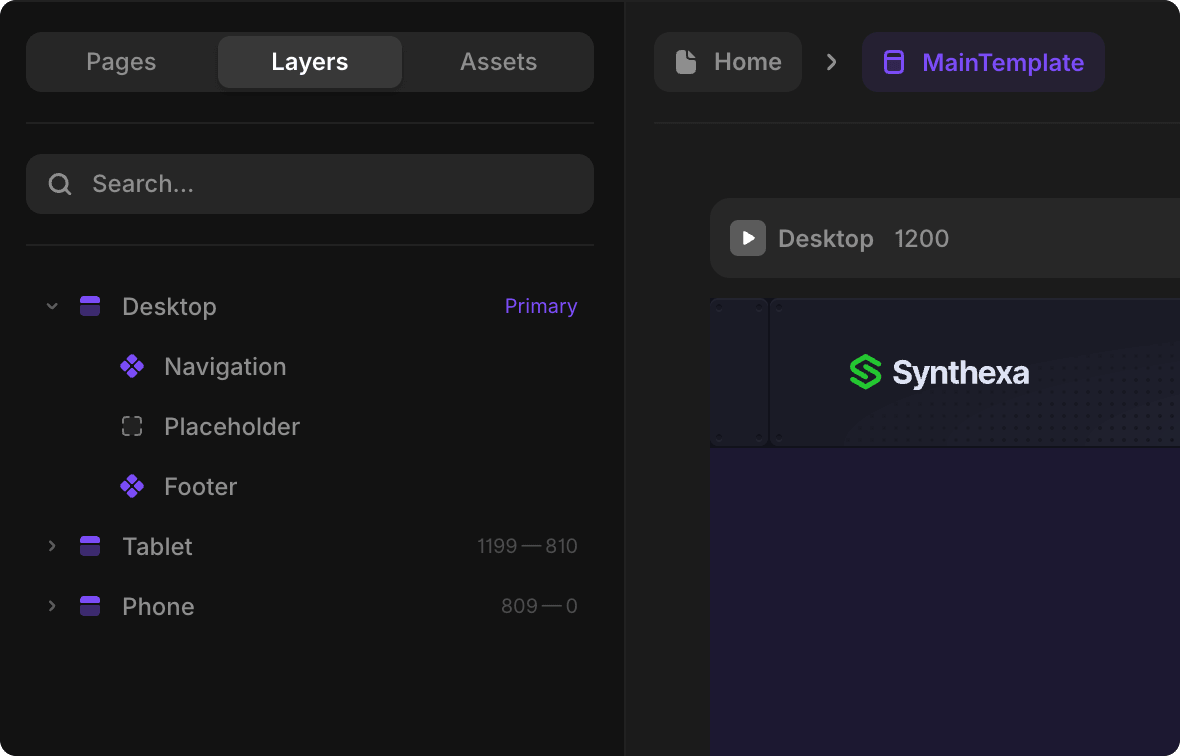Click the Tablet breakpoint layer icon

tap(90, 546)
